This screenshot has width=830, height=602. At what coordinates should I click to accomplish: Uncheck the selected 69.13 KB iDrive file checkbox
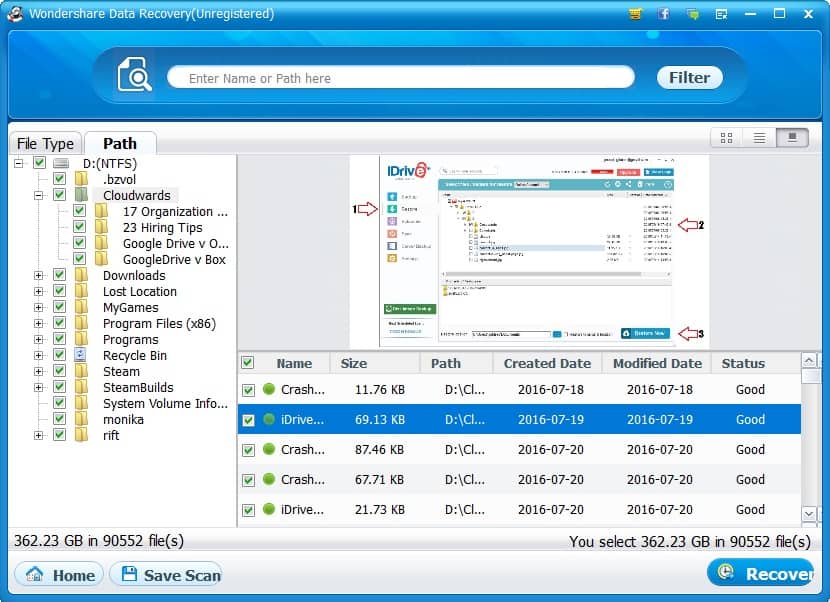pyautogui.click(x=248, y=420)
